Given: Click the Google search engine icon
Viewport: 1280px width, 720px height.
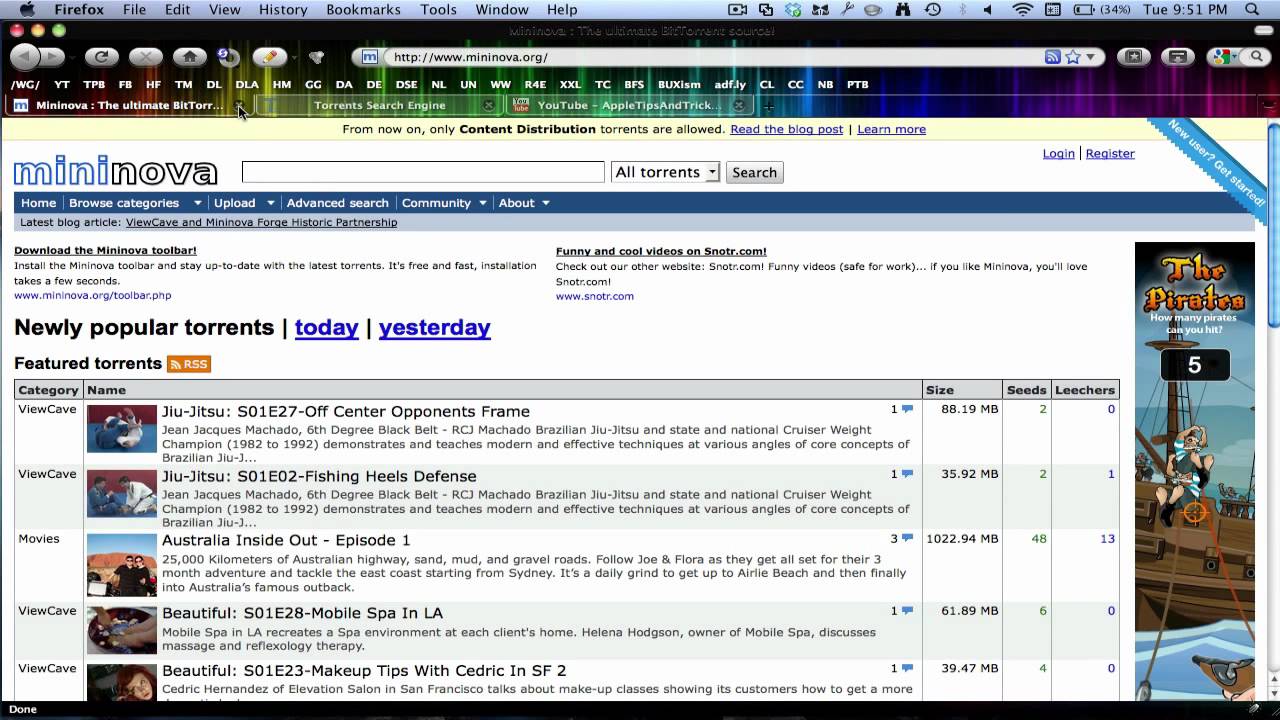Looking at the screenshot, I should pyautogui.click(x=1221, y=57).
